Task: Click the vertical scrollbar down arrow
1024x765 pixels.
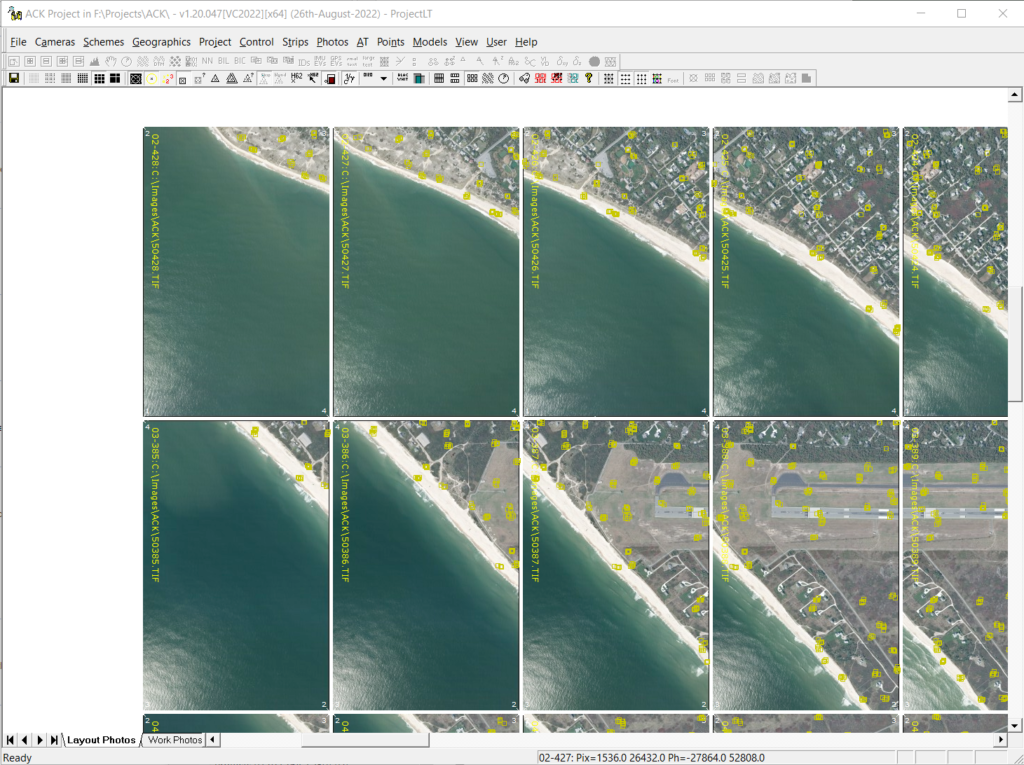Action: coord(1015,725)
